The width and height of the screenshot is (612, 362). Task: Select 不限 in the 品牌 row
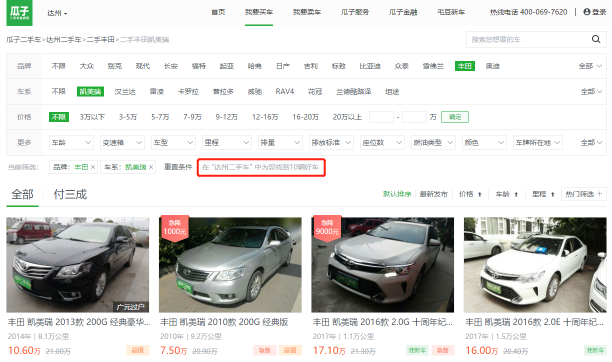point(59,66)
